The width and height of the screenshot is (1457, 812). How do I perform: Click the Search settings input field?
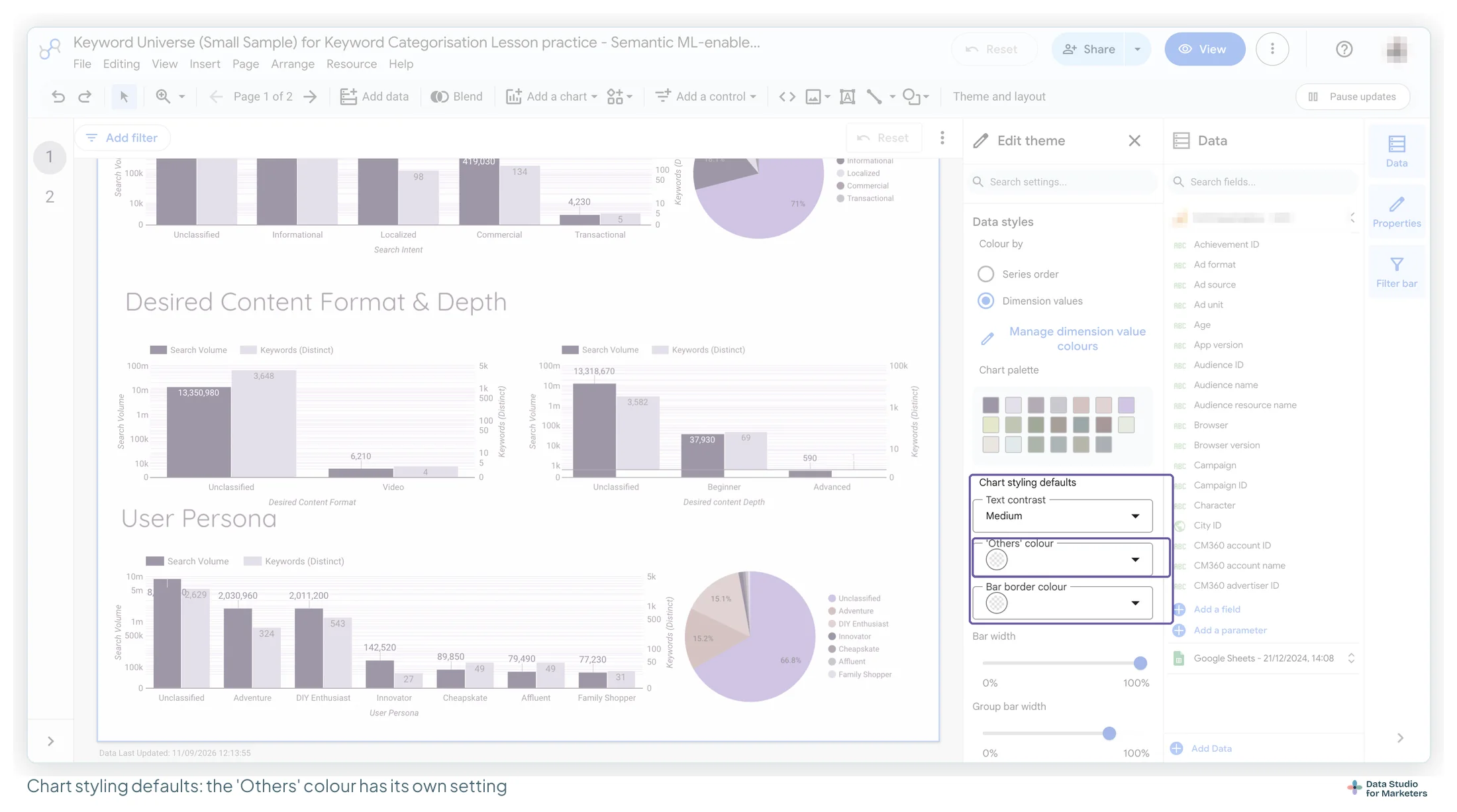tap(1062, 181)
